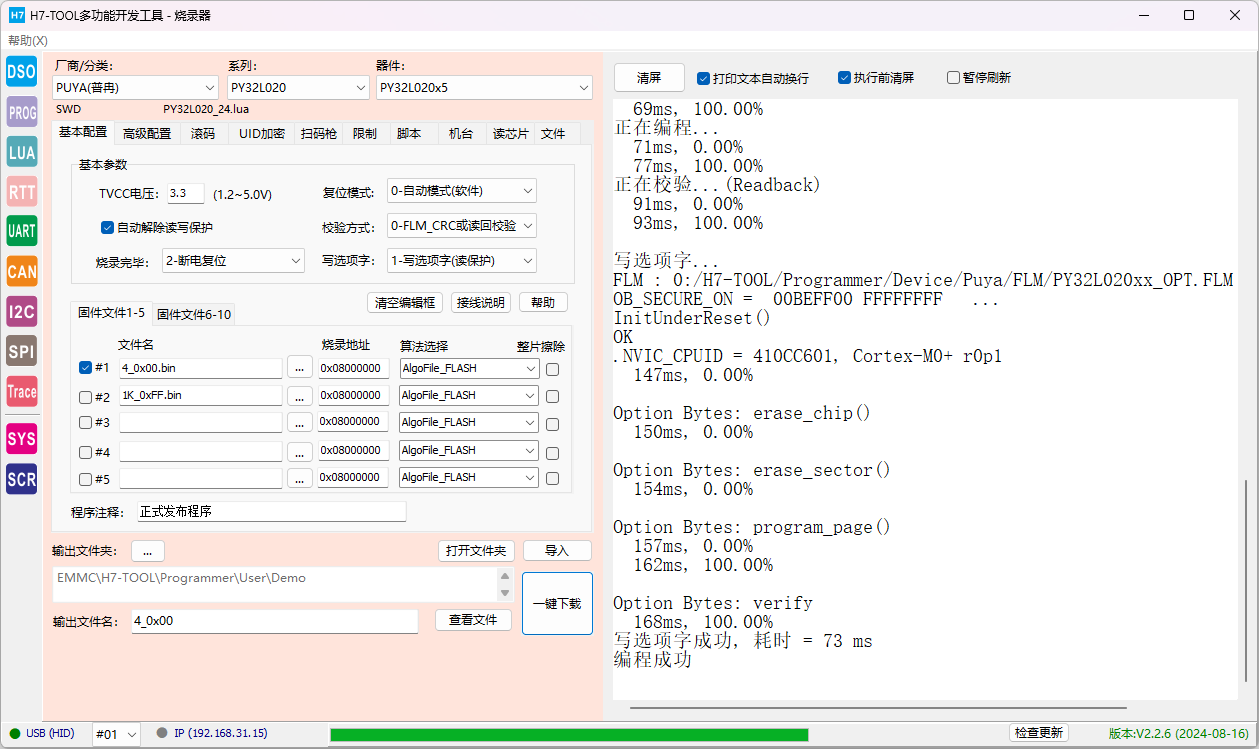Screen dimensions: 1259x749
Task: Open the UART serial module
Action: [22, 231]
